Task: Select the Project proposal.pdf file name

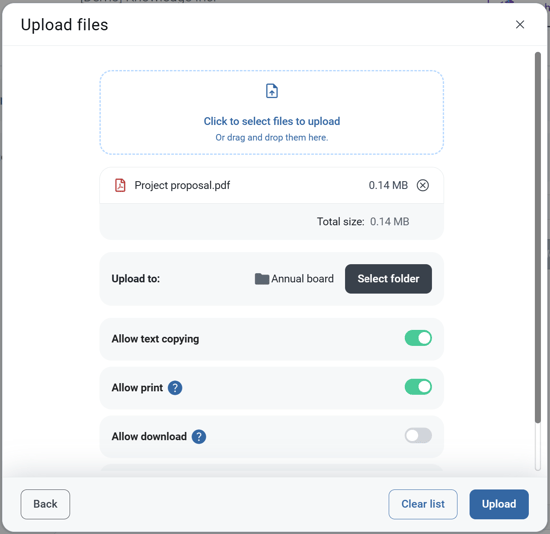Action: coord(182,185)
